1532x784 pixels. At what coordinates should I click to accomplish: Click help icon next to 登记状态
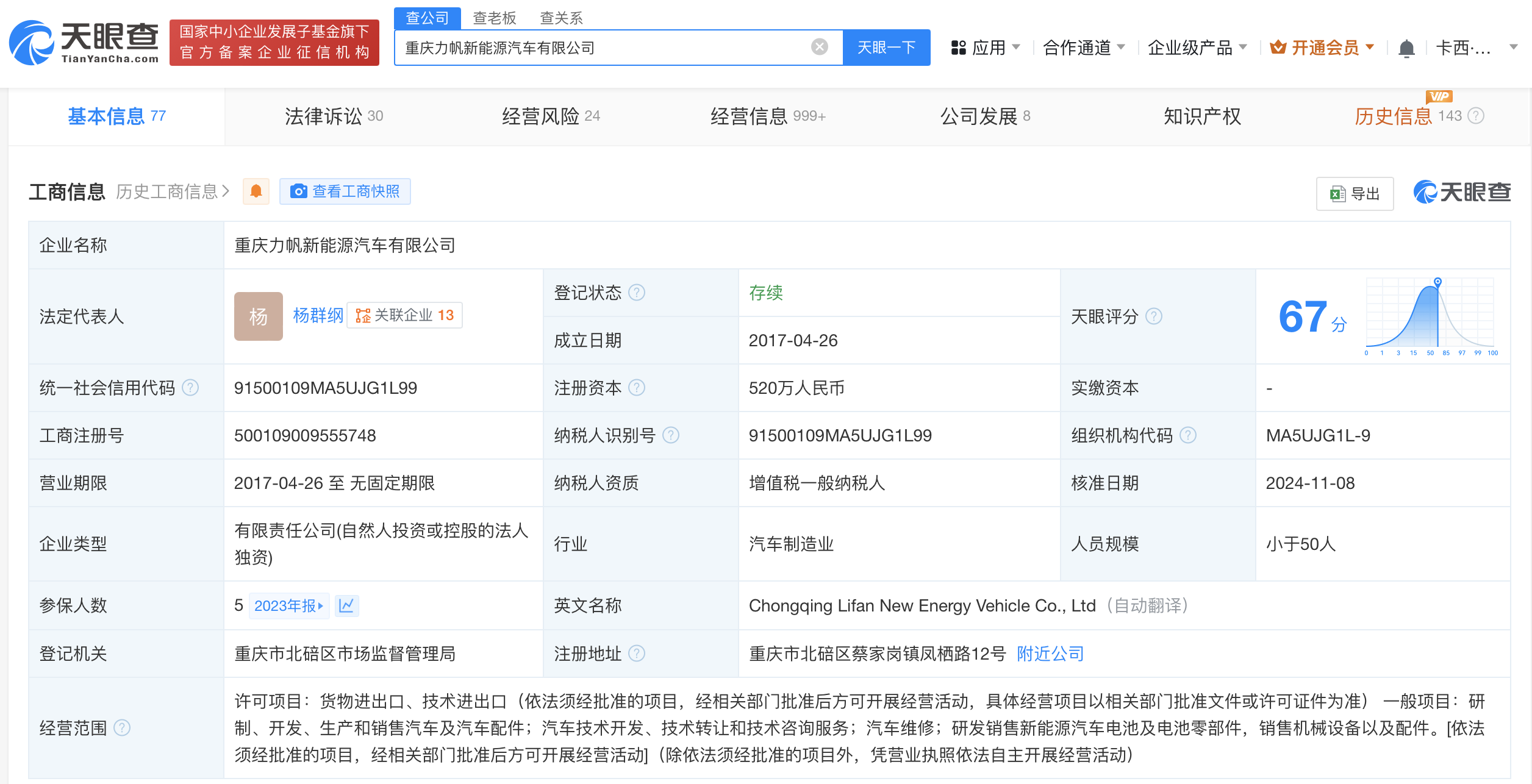[637, 293]
